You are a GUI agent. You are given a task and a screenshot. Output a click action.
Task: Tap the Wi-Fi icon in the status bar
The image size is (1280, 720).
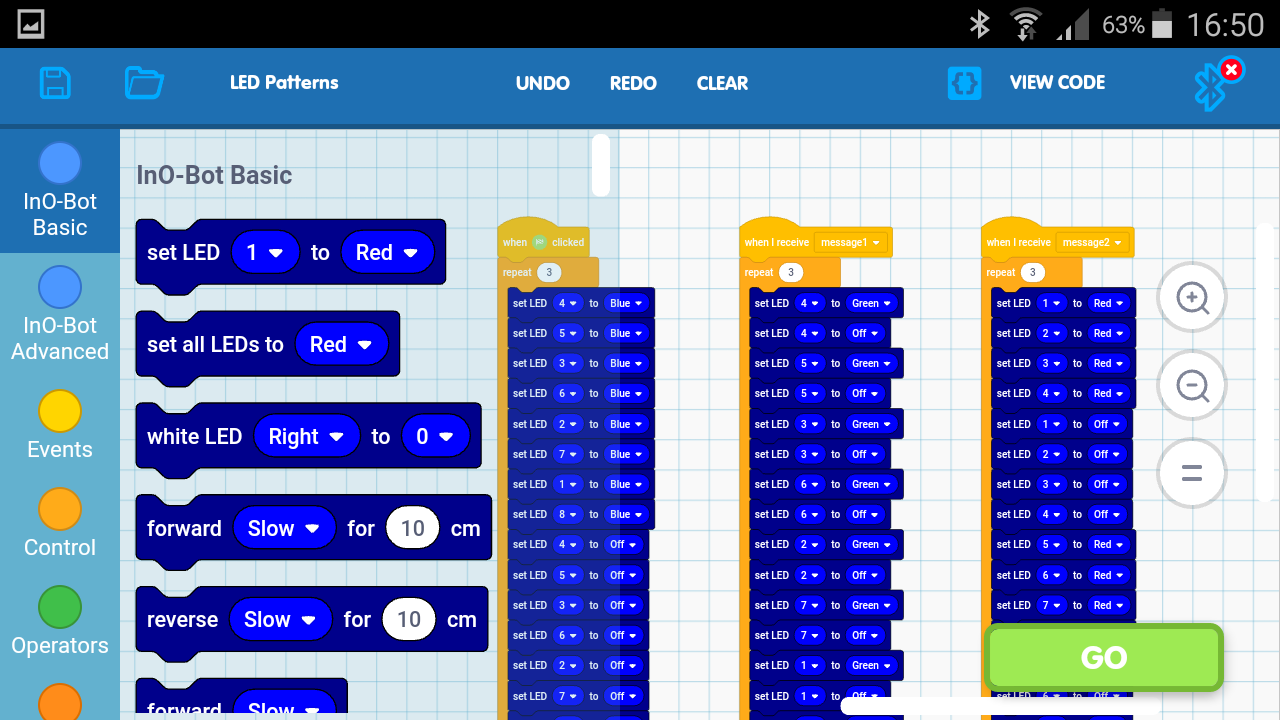click(x=1025, y=24)
